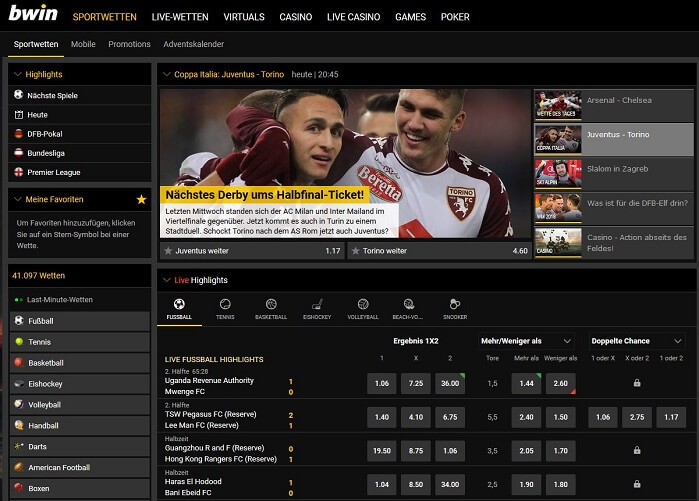The height and width of the screenshot is (501, 699).
Task: Click the Volleyball icon in sports list
Action: click(19, 404)
